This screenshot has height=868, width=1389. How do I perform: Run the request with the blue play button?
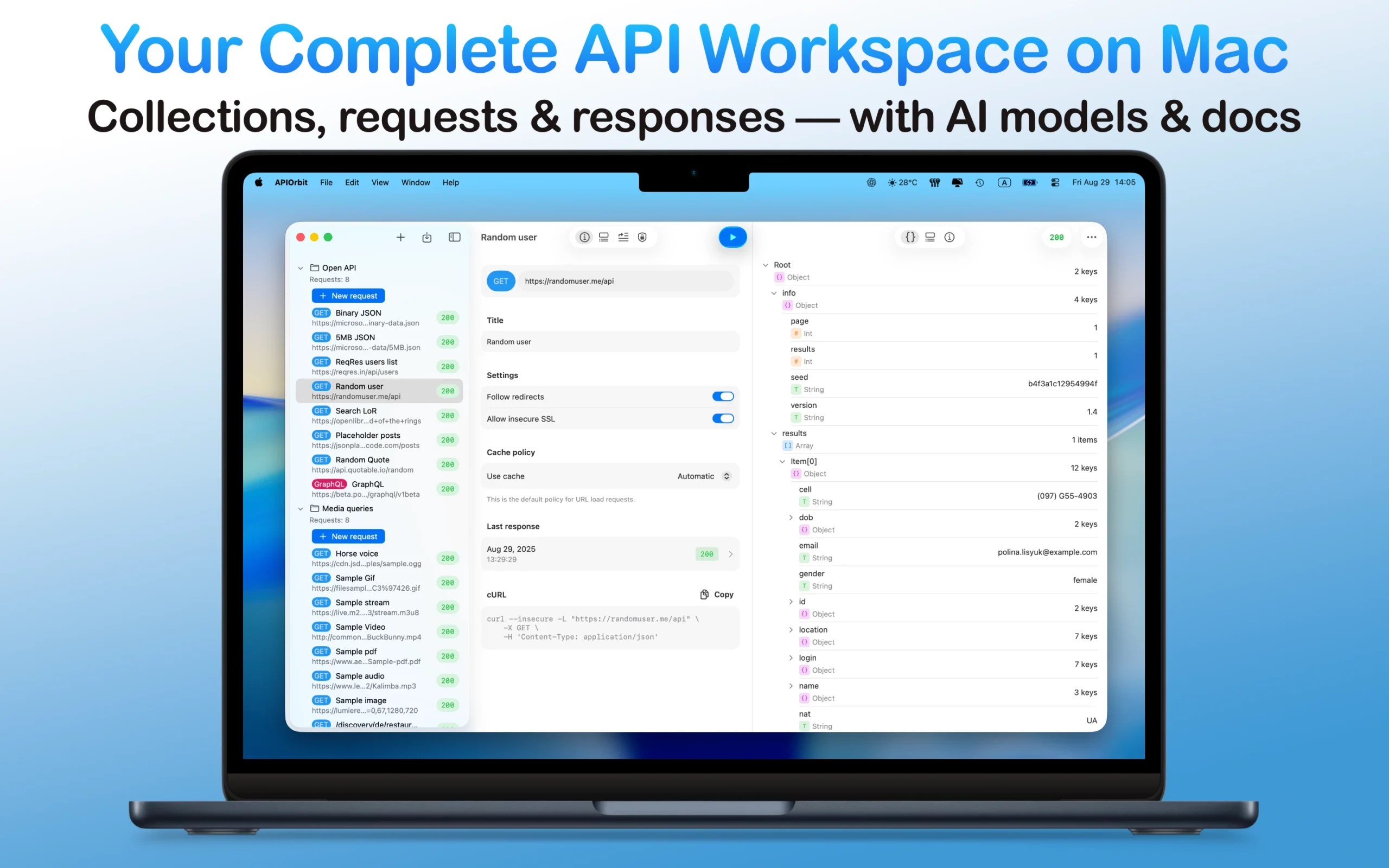(732, 237)
